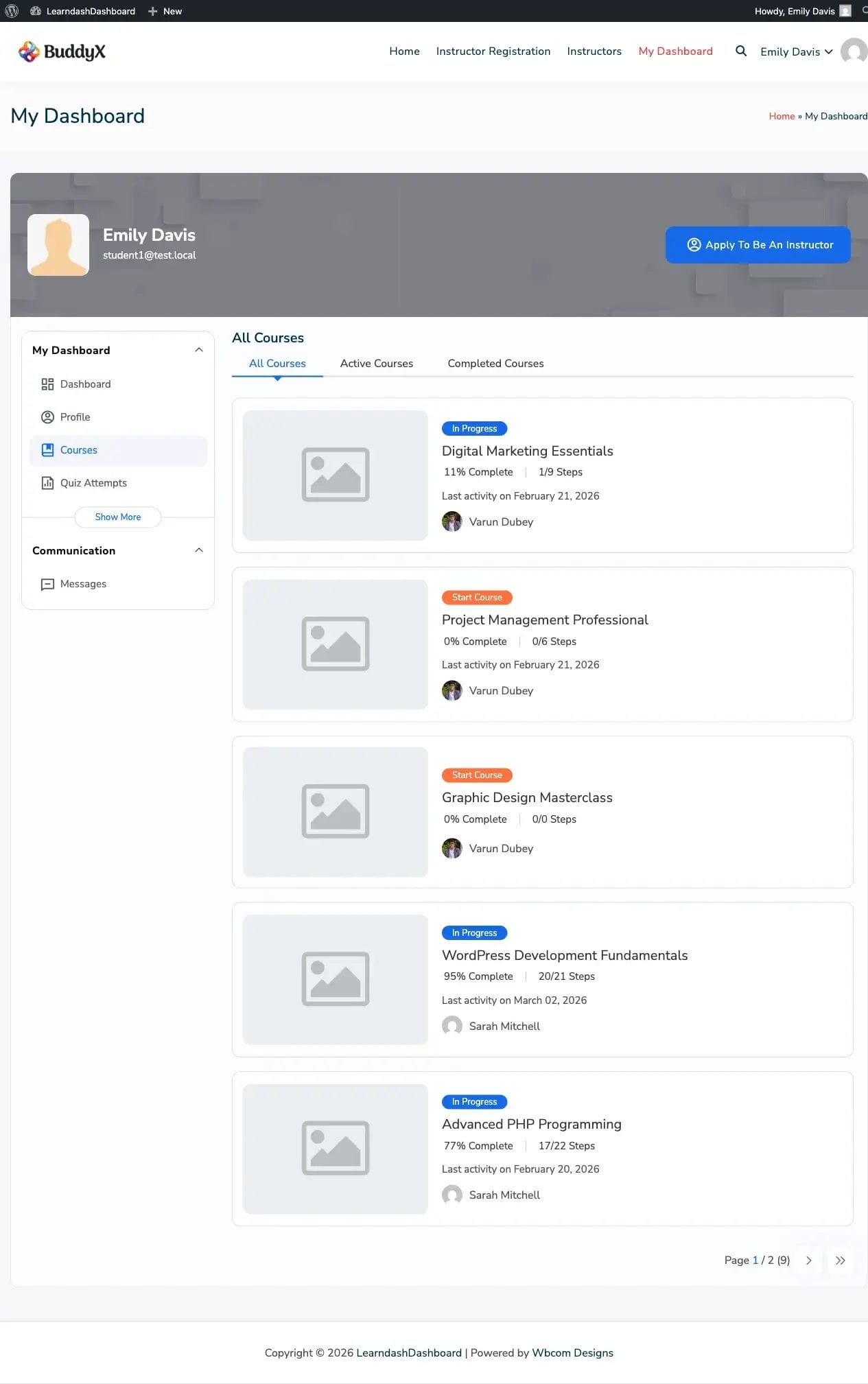Jump to last page with double arrow
The image size is (868, 1384).
[x=841, y=1260]
